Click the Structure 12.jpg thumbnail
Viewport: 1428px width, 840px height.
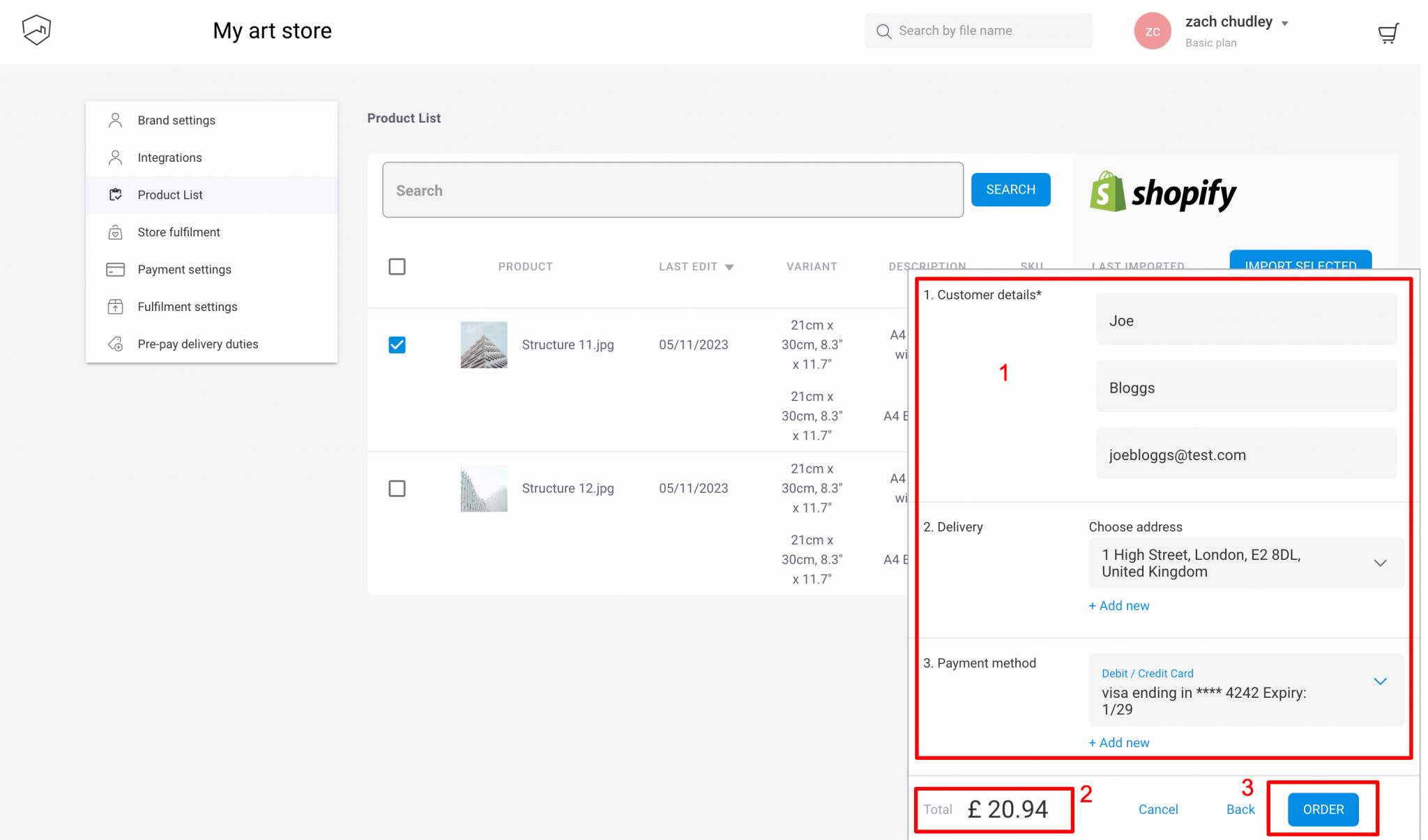[483, 488]
